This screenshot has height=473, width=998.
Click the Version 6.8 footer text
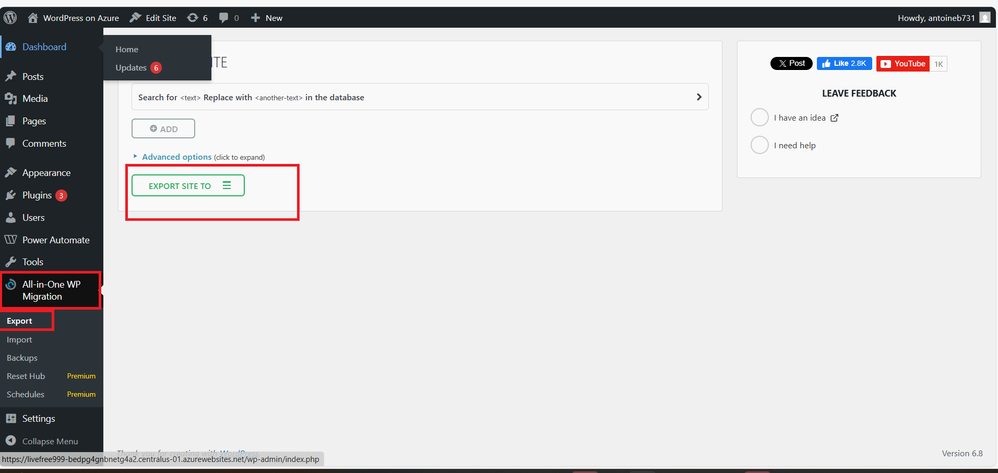coord(961,453)
